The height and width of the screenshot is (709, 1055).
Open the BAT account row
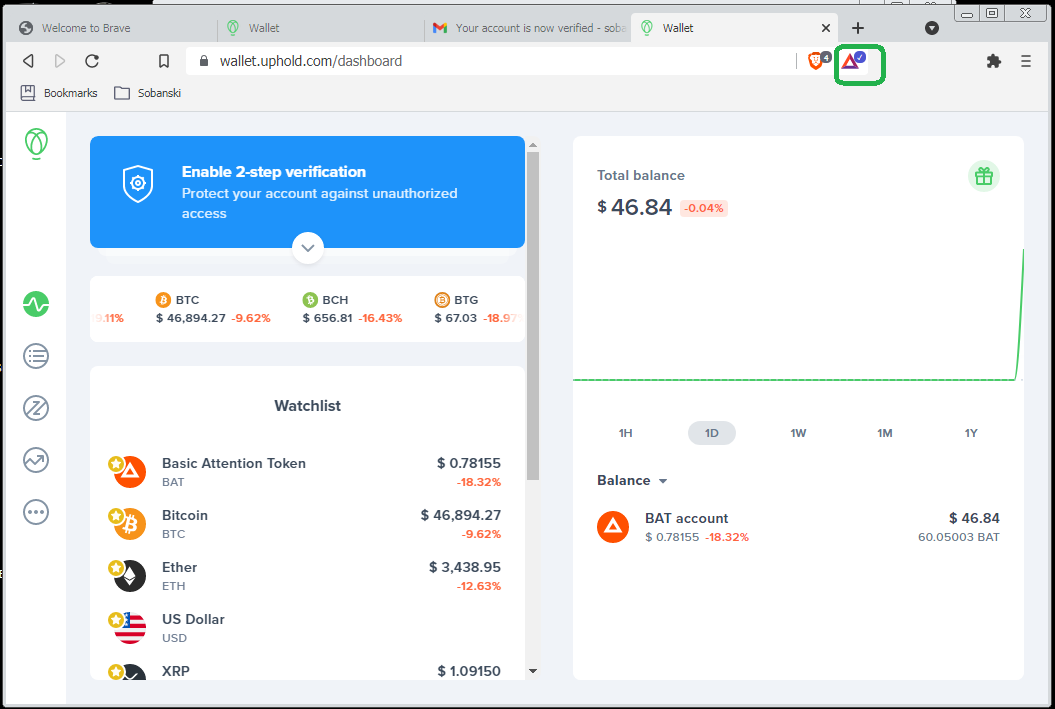798,527
